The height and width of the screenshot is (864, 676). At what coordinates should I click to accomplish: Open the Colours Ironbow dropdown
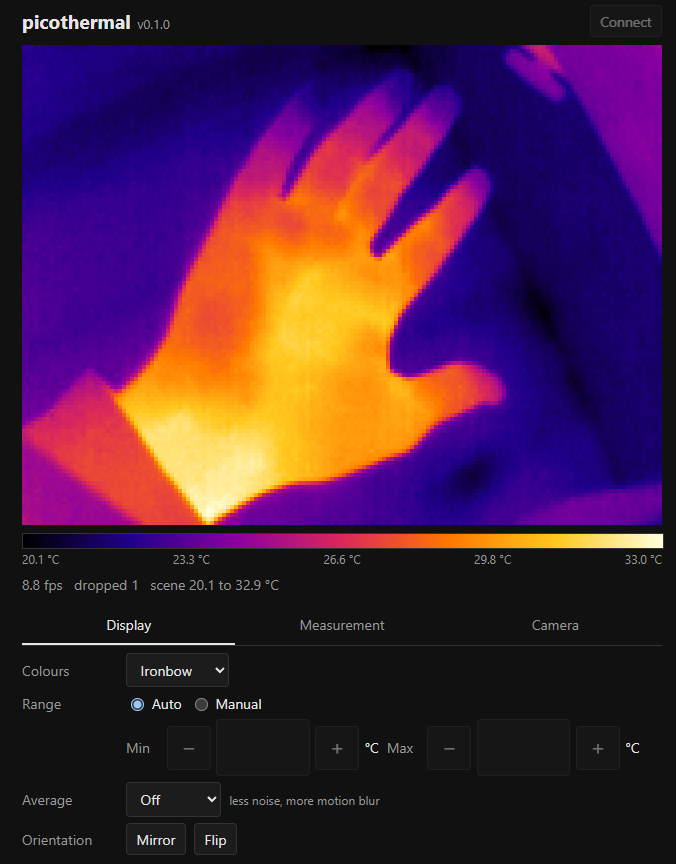[x=177, y=670]
